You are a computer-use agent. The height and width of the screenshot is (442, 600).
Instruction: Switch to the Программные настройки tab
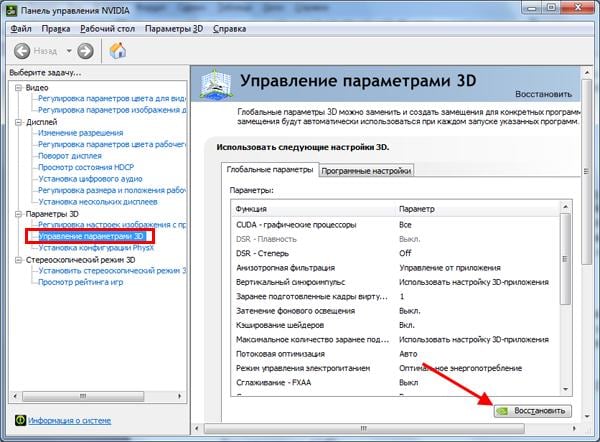365,170
